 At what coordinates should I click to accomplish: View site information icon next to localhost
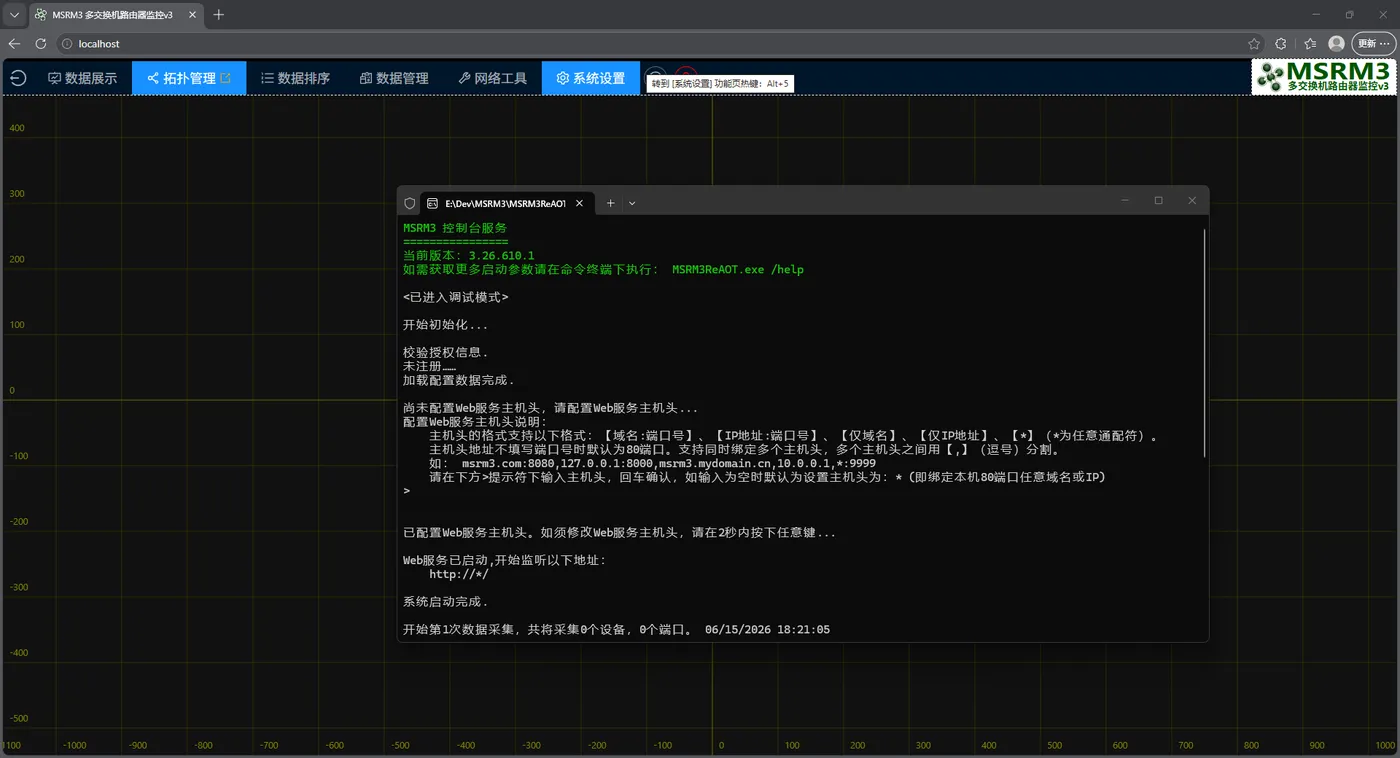tap(68, 44)
